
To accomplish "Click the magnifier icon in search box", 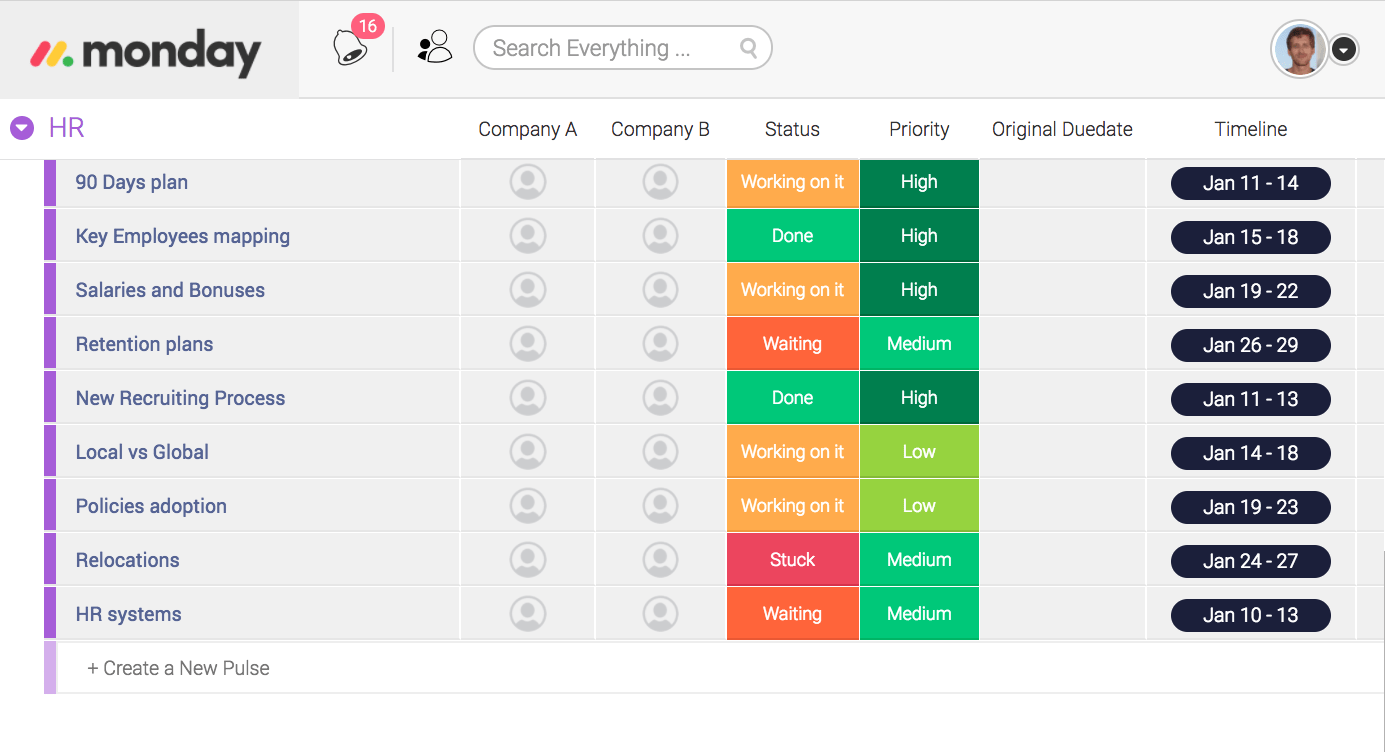I will 748,48.
